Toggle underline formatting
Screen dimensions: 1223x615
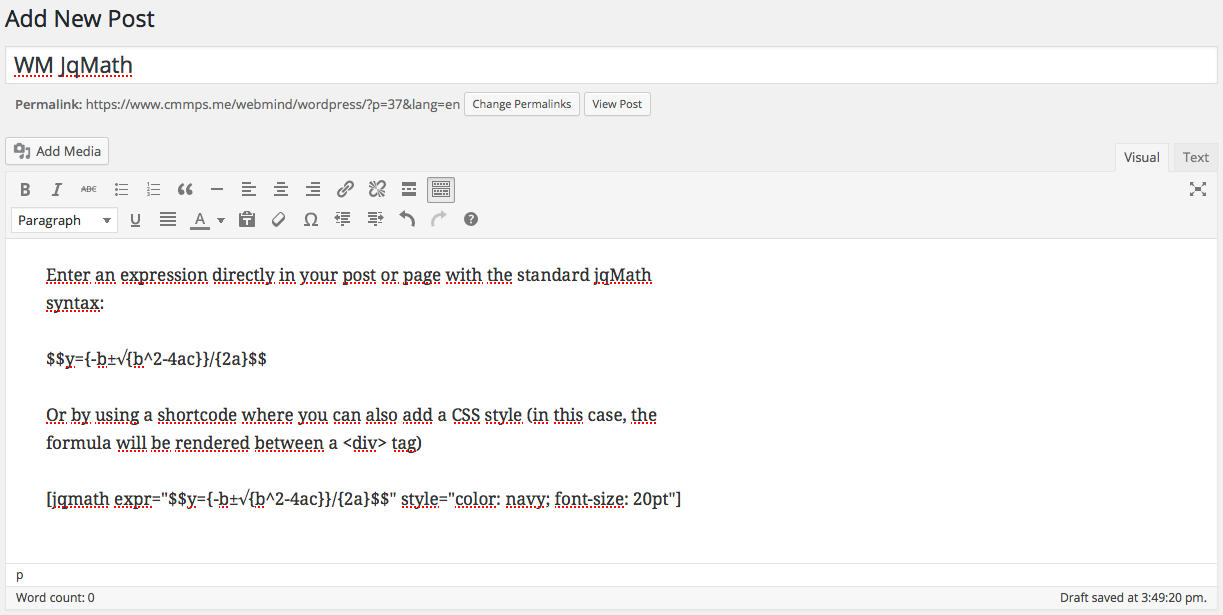136,219
